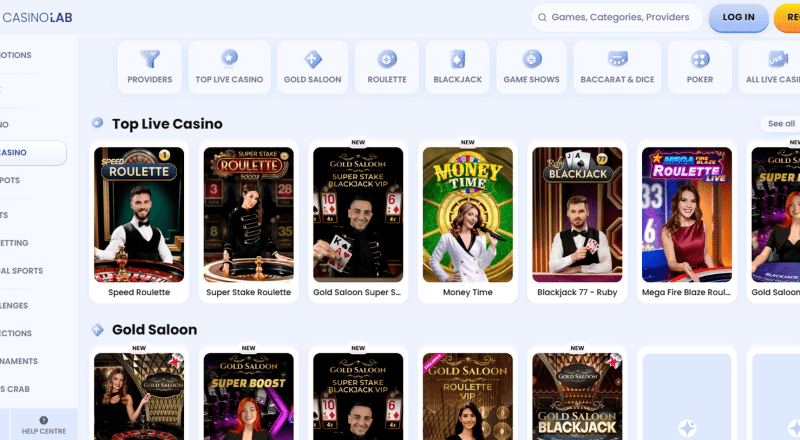Focus the Games, Categories, Providers search field
The image size is (800, 440).
[x=617, y=17]
